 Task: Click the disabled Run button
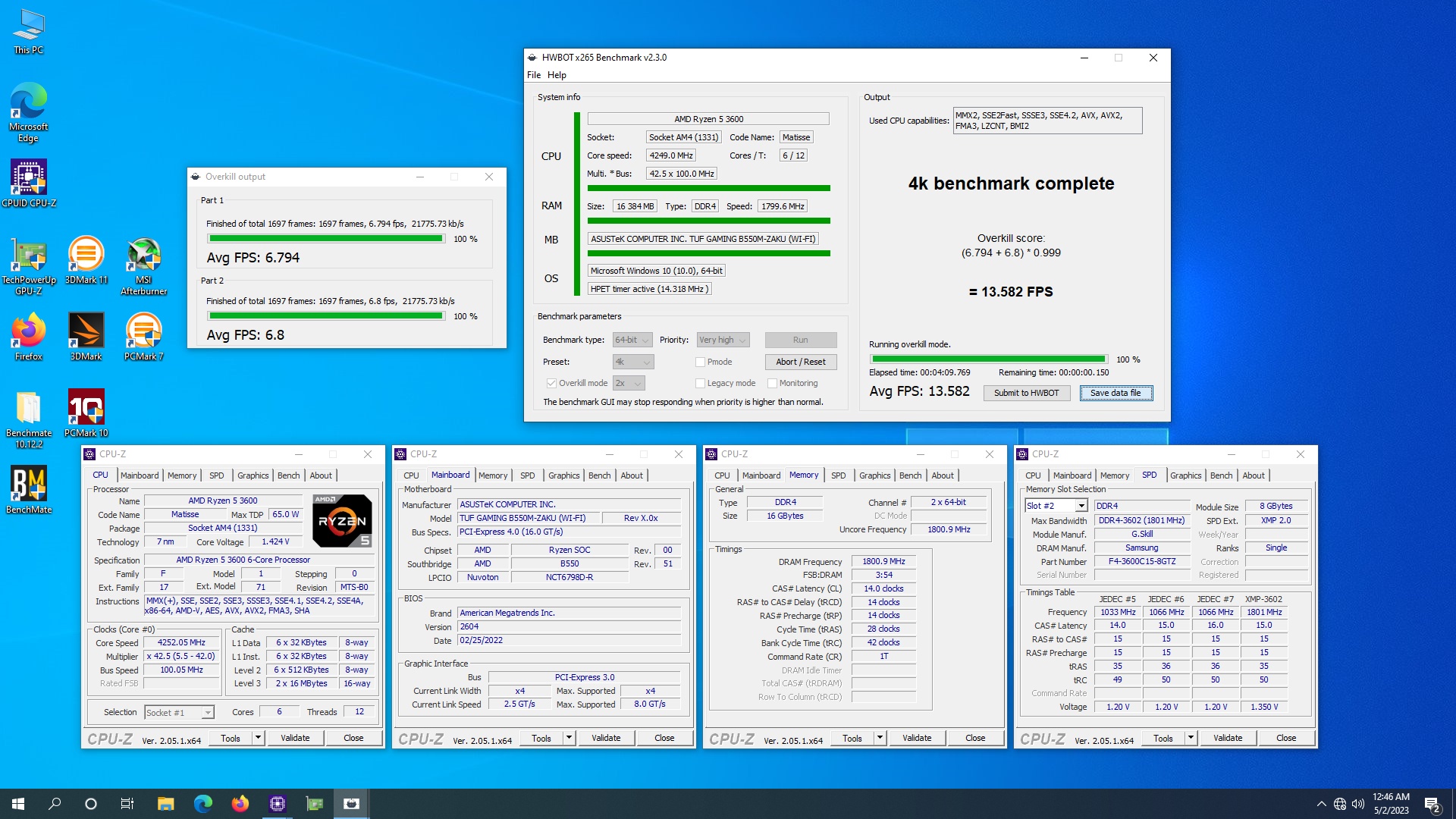801,340
